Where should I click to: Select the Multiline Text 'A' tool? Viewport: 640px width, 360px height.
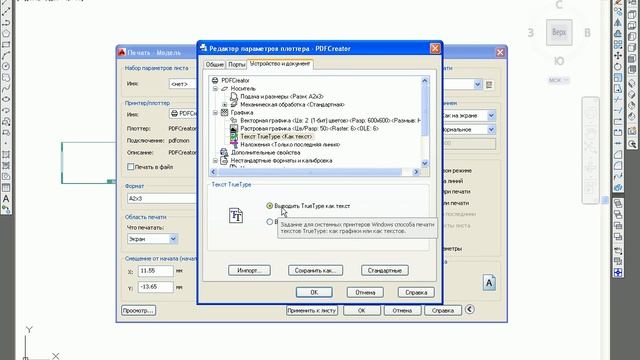pos(6,199)
